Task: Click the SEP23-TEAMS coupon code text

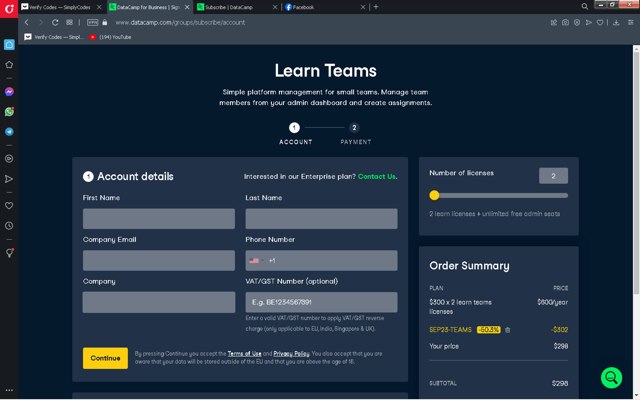Action: tap(450, 330)
